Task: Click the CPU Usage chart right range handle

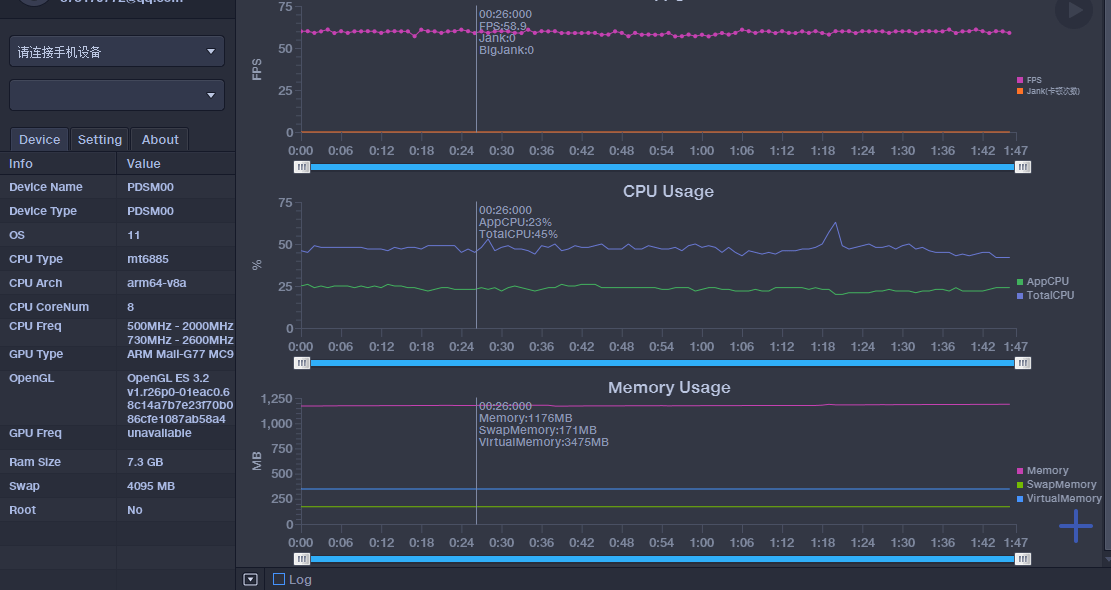Action: (x=1023, y=363)
